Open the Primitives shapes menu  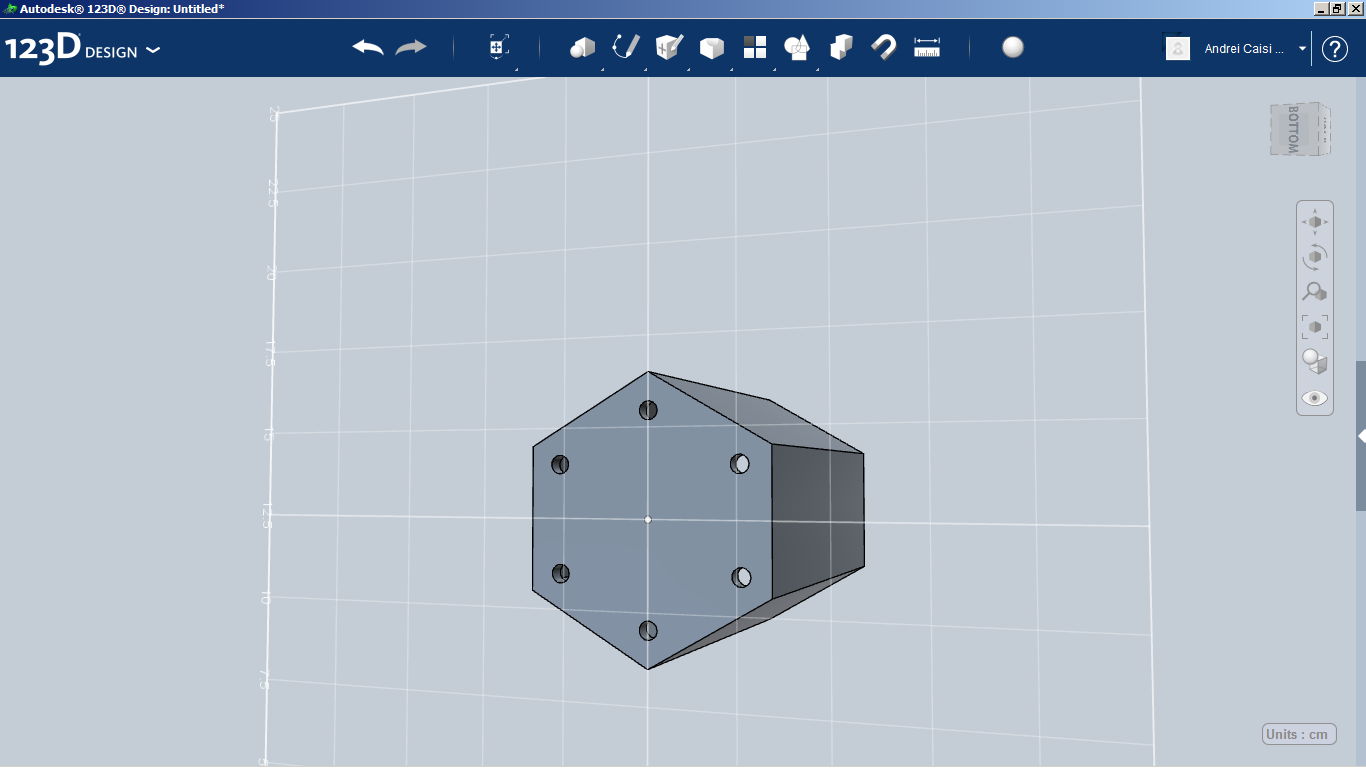(x=582, y=48)
